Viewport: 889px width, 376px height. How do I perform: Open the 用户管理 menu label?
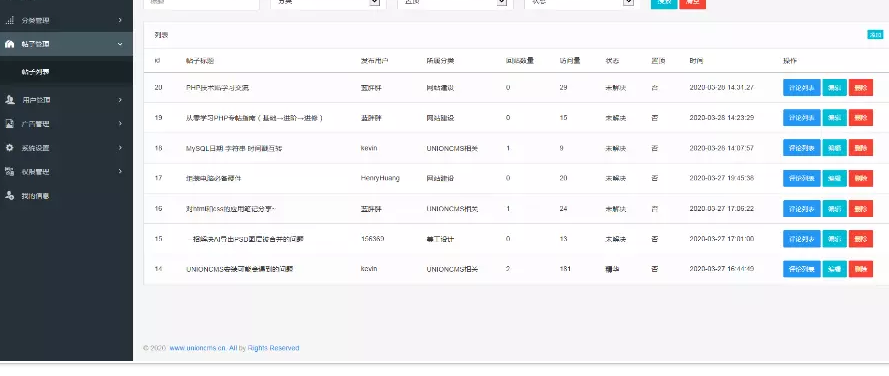36,100
